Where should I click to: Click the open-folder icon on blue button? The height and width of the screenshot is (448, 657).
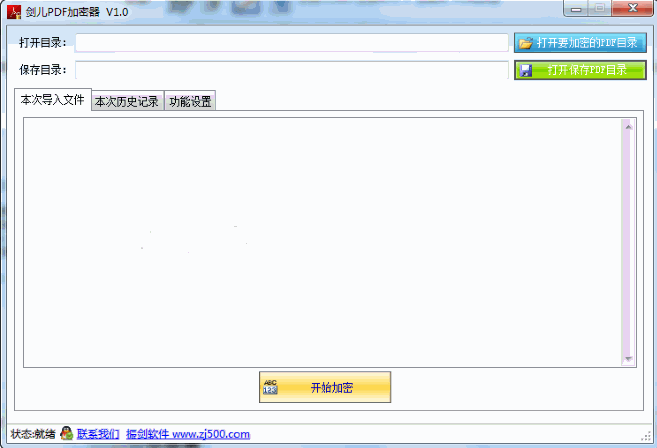tap(525, 43)
